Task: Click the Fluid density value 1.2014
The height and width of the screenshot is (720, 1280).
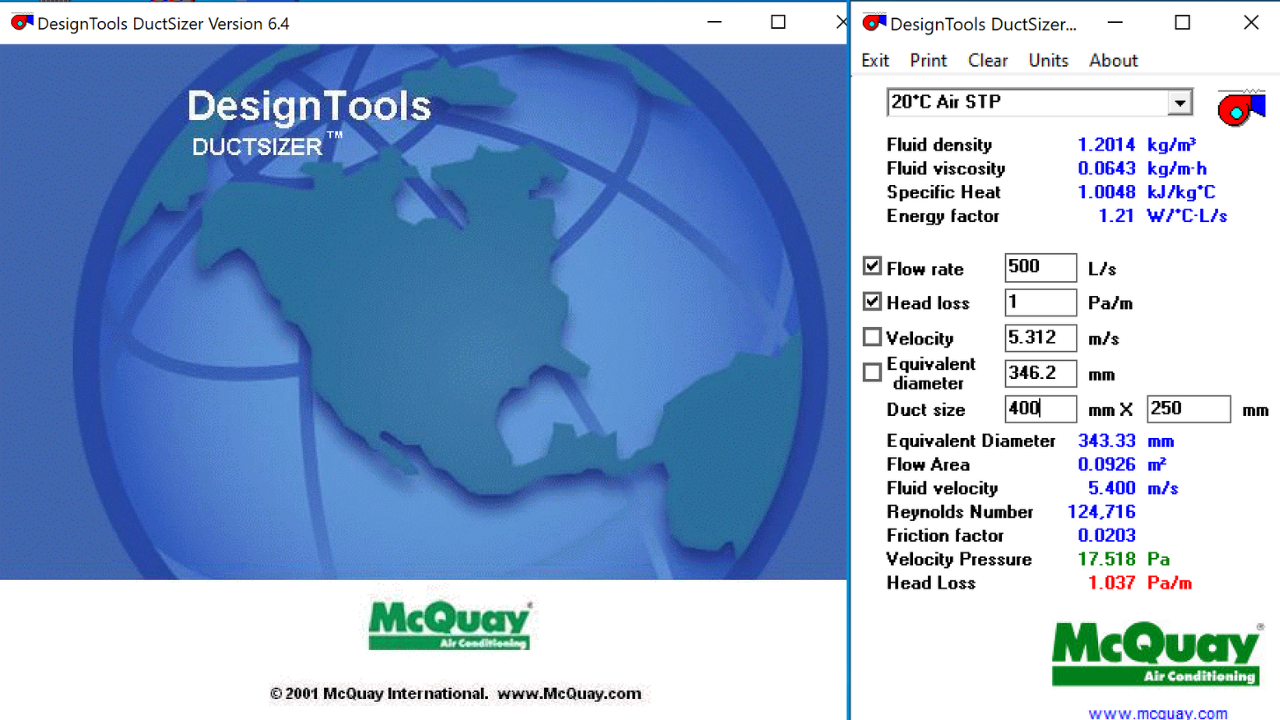Action: [1107, 145]
